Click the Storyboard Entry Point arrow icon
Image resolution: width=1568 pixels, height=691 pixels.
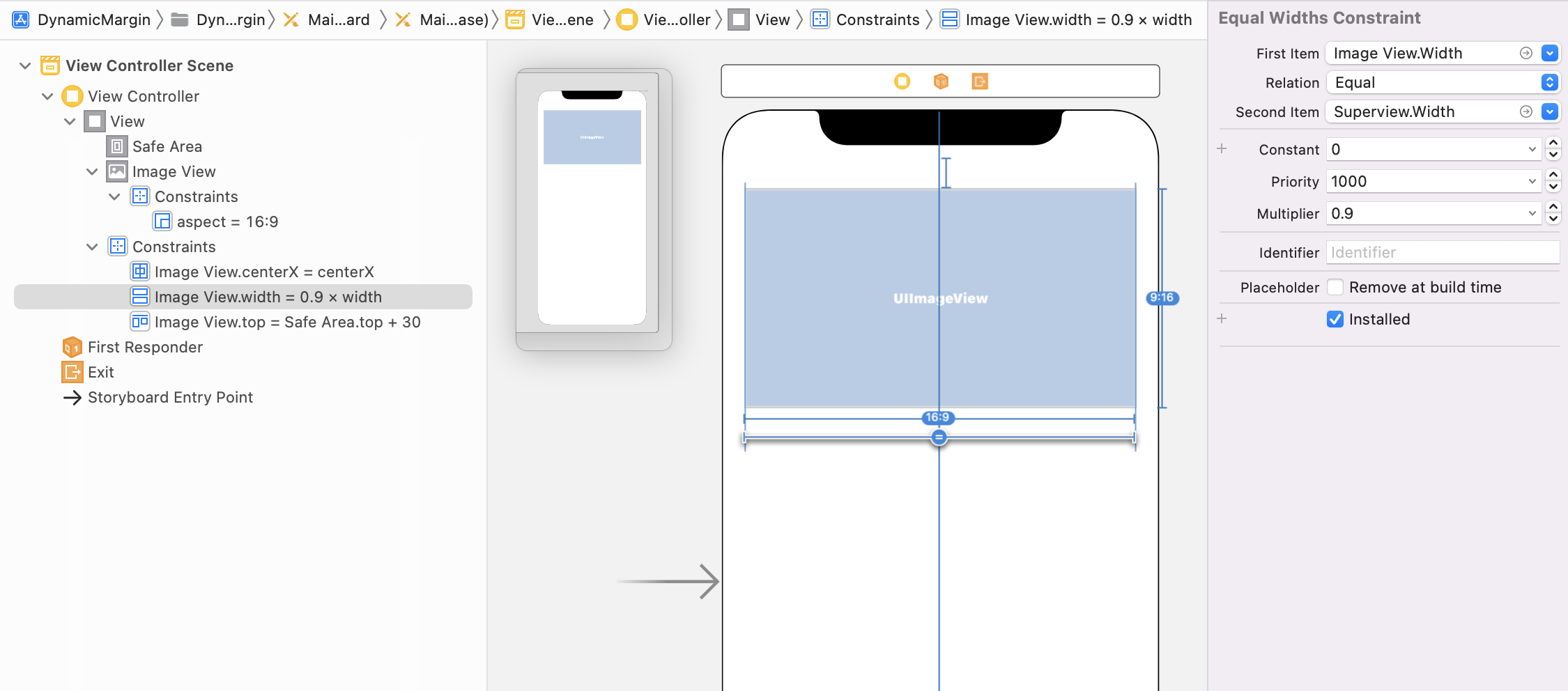72,397
